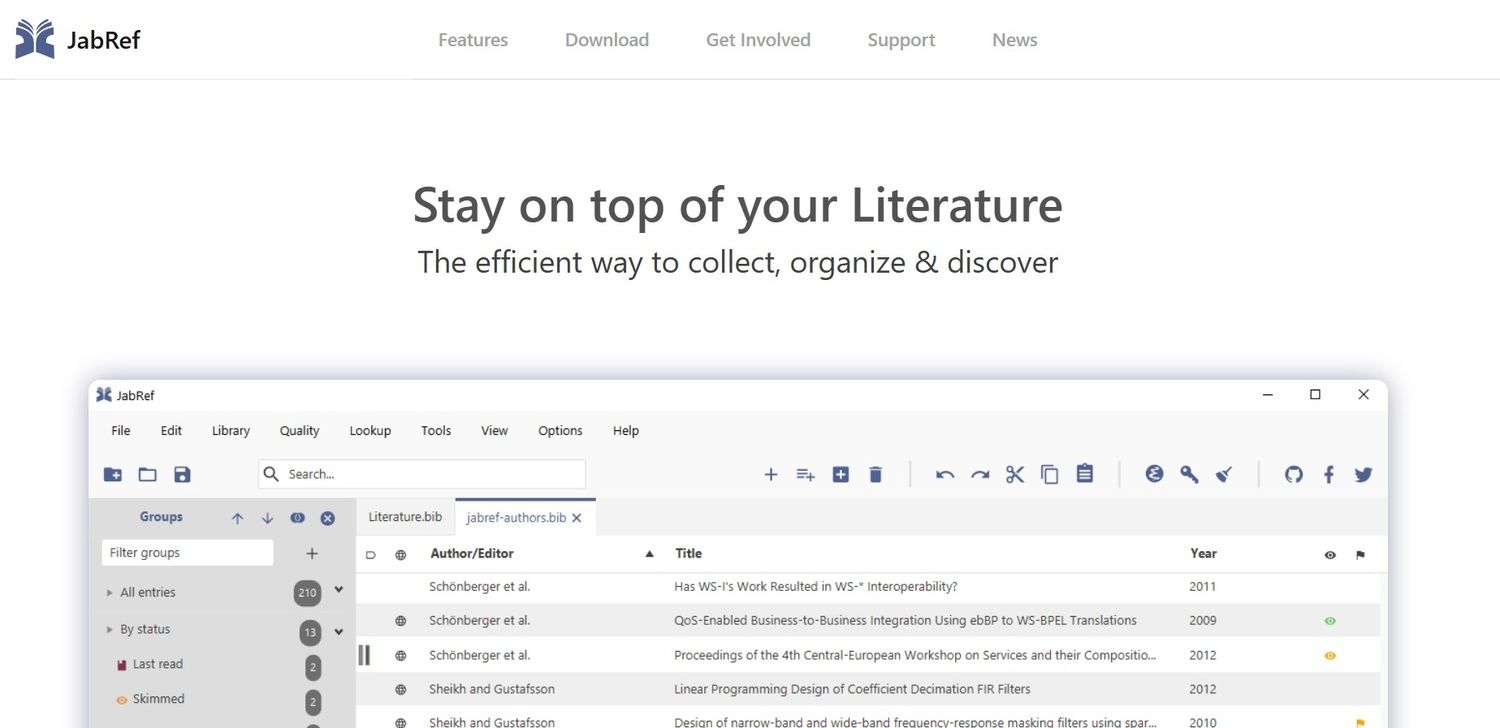Screen dimensions: 1500x728
Task: Click the globe icon in the QoS-Enabled row
Action: (x=401, y=621)
